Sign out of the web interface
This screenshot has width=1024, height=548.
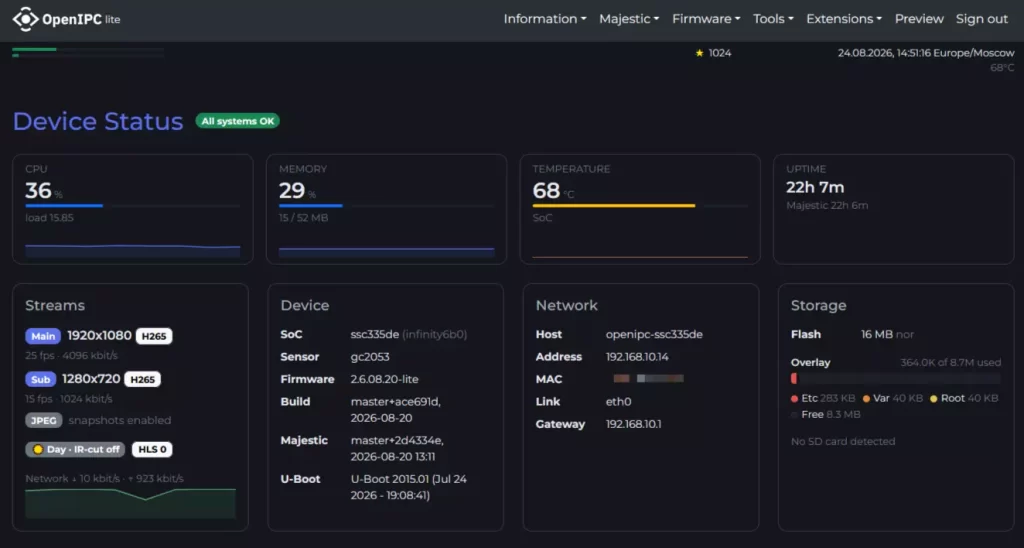pyautogui.click(x=982, y=19)
